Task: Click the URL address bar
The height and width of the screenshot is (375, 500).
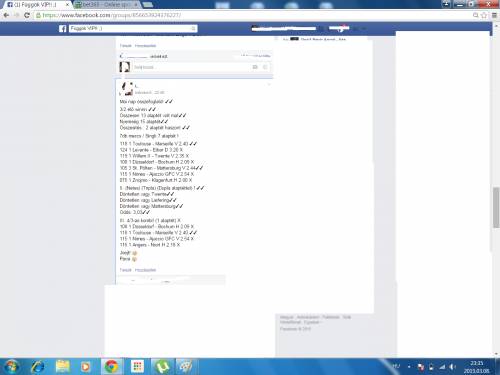Action: 253,15
